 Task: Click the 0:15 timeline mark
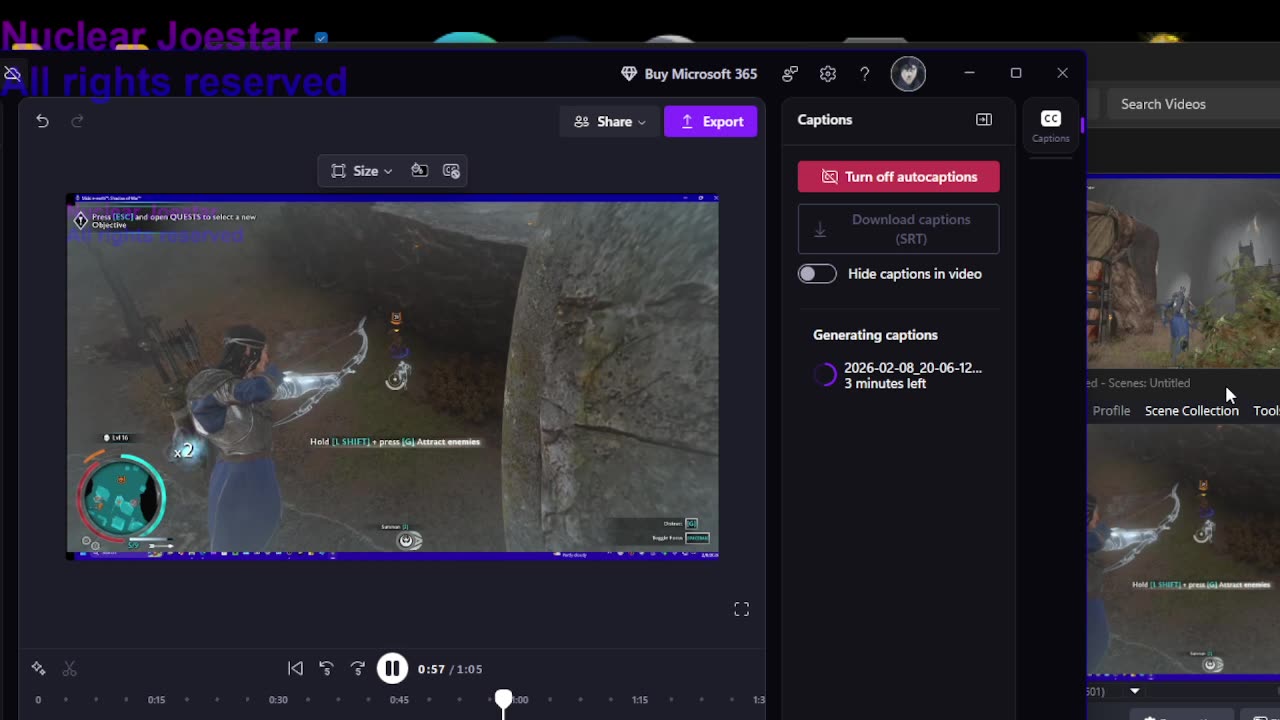tap(157, 700)
